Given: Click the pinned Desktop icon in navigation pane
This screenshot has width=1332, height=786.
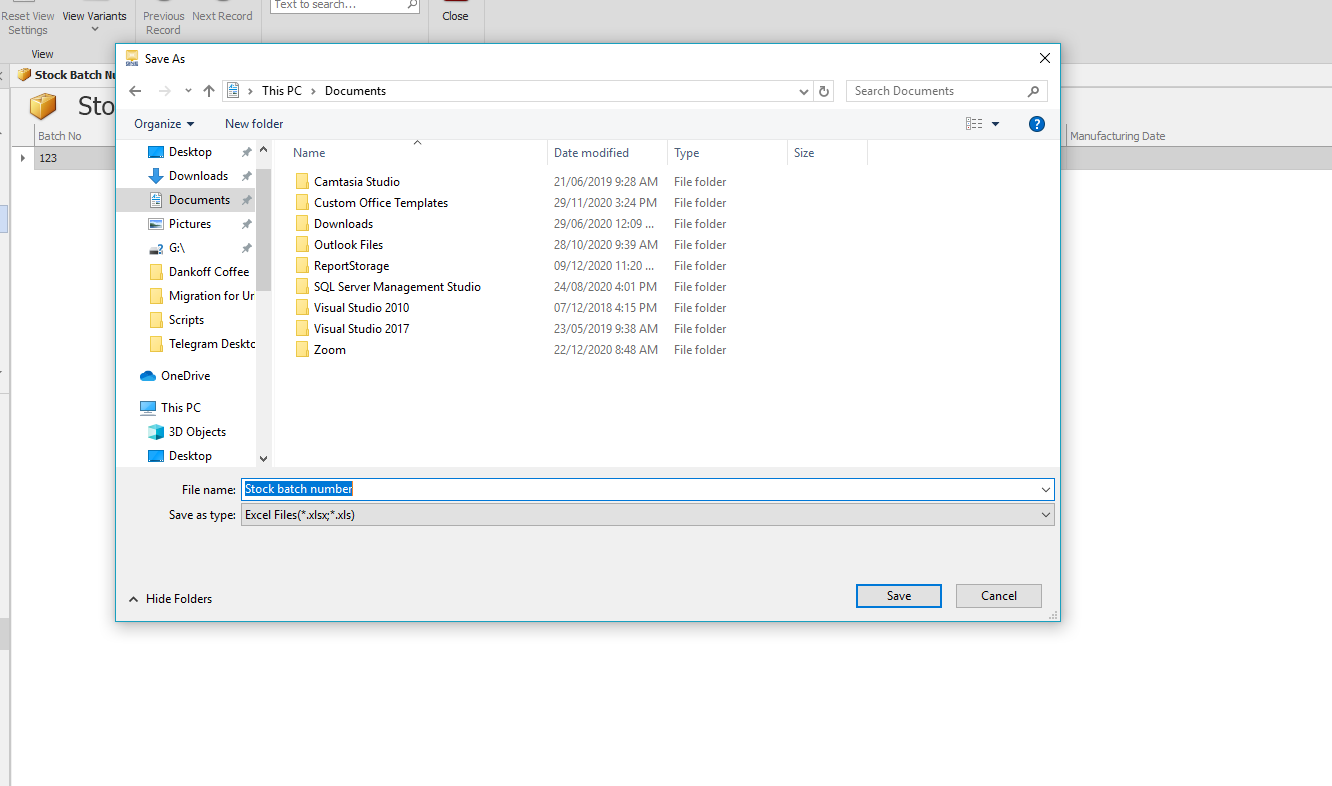Looking at the screenshot, I should (156, 152).
